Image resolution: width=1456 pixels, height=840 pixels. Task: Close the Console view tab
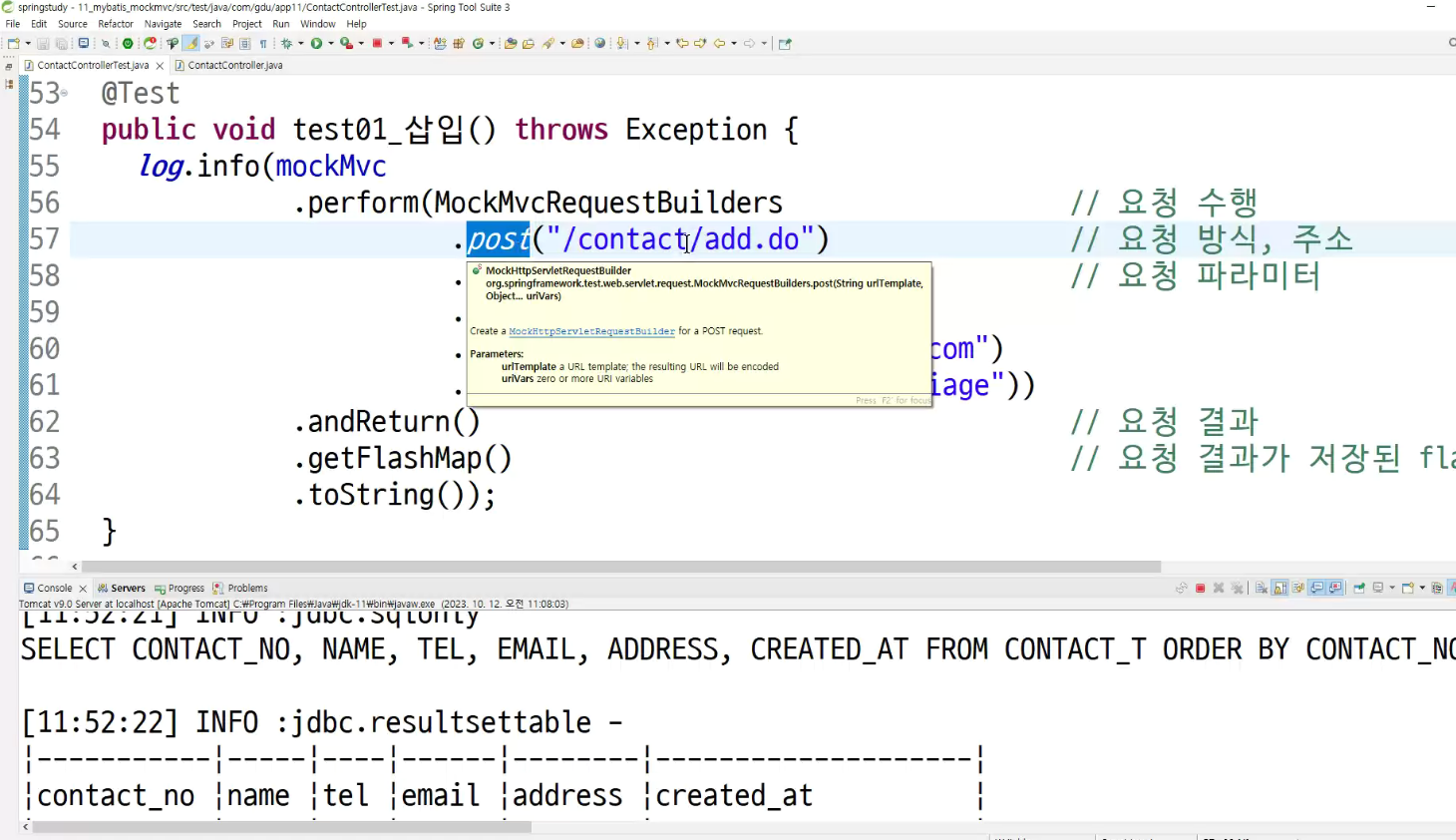click(83, 589)
